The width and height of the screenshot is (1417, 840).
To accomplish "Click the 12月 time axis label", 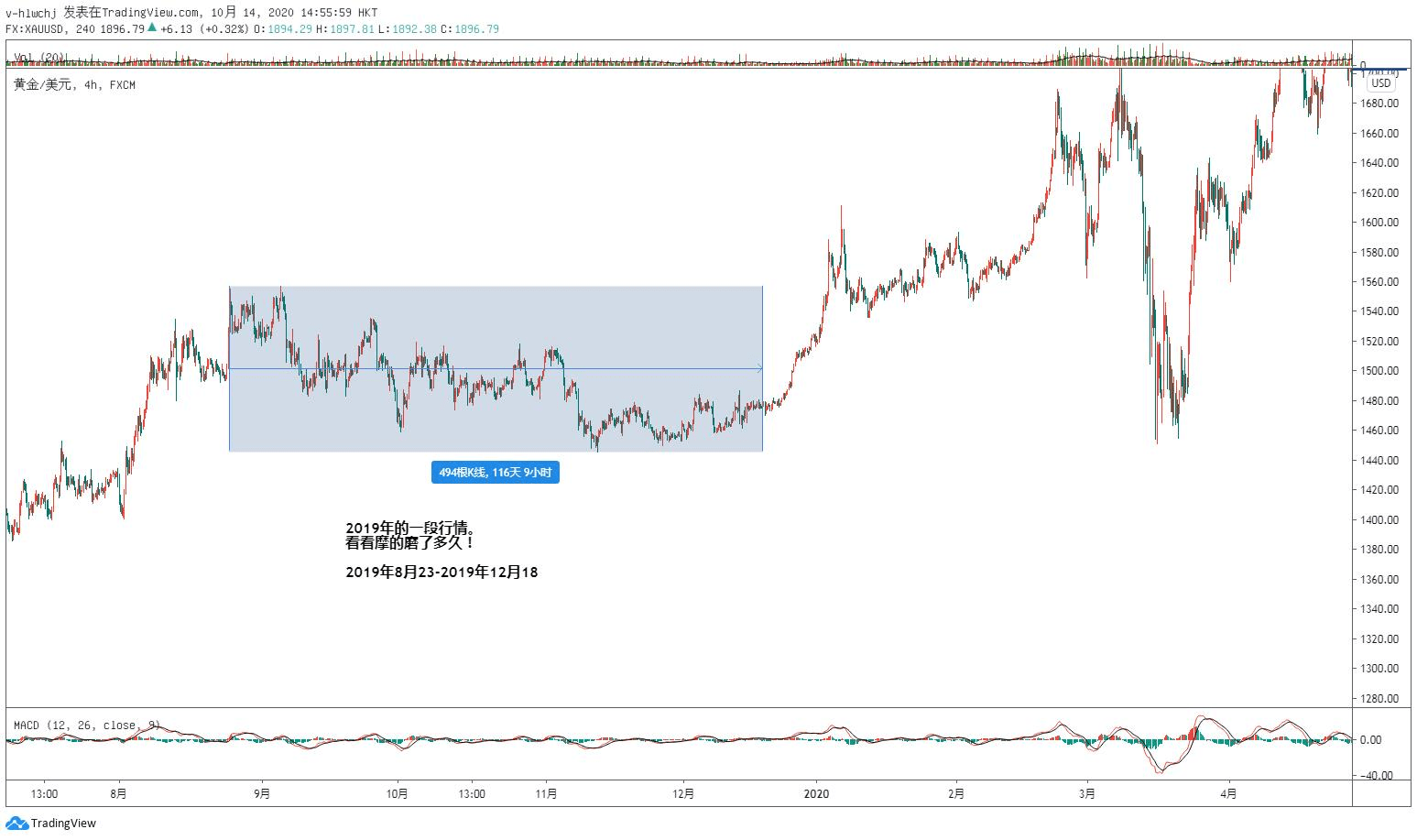I will (683, 794).
